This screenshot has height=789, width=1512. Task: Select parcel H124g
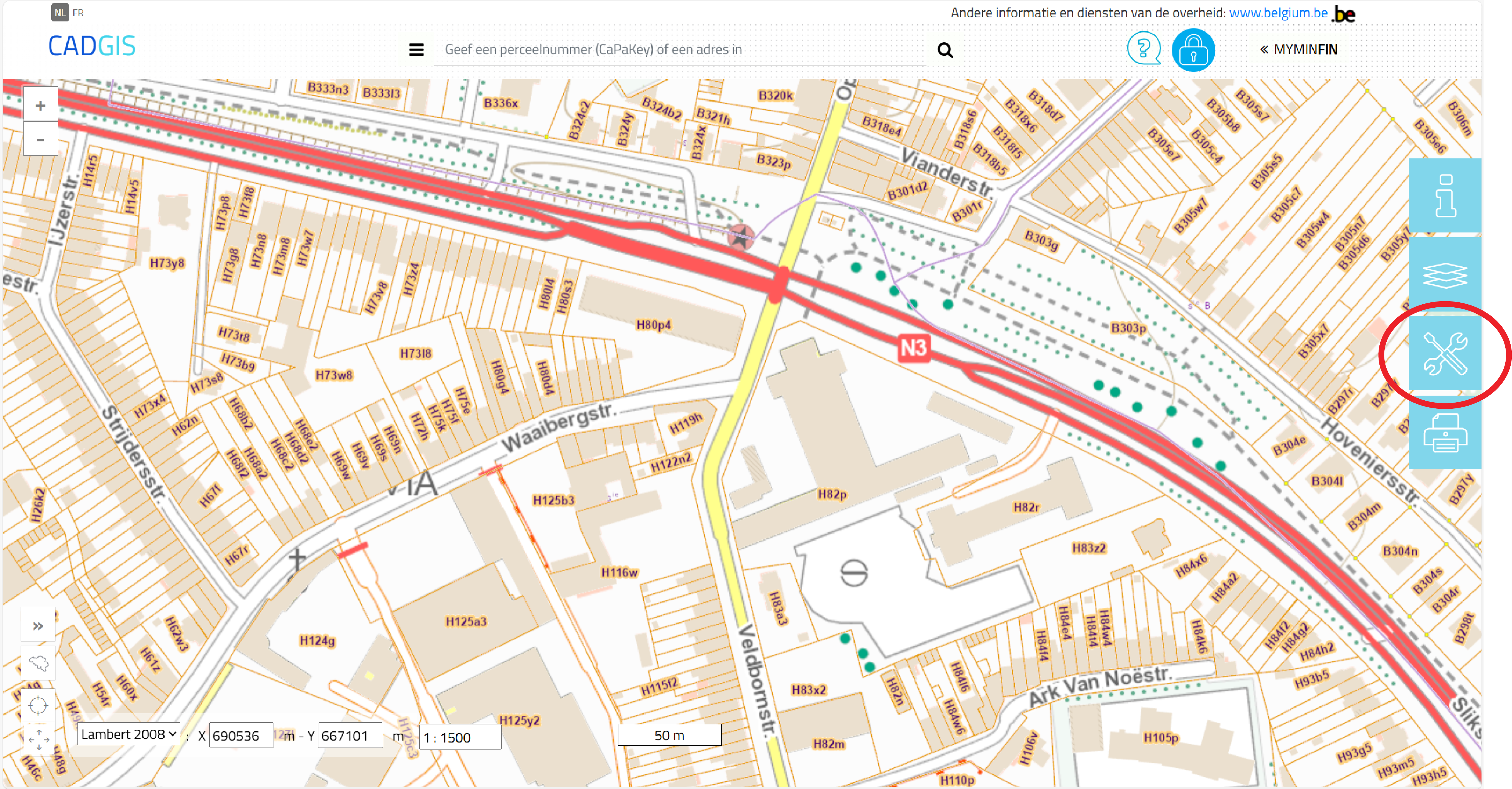[318, 641]
